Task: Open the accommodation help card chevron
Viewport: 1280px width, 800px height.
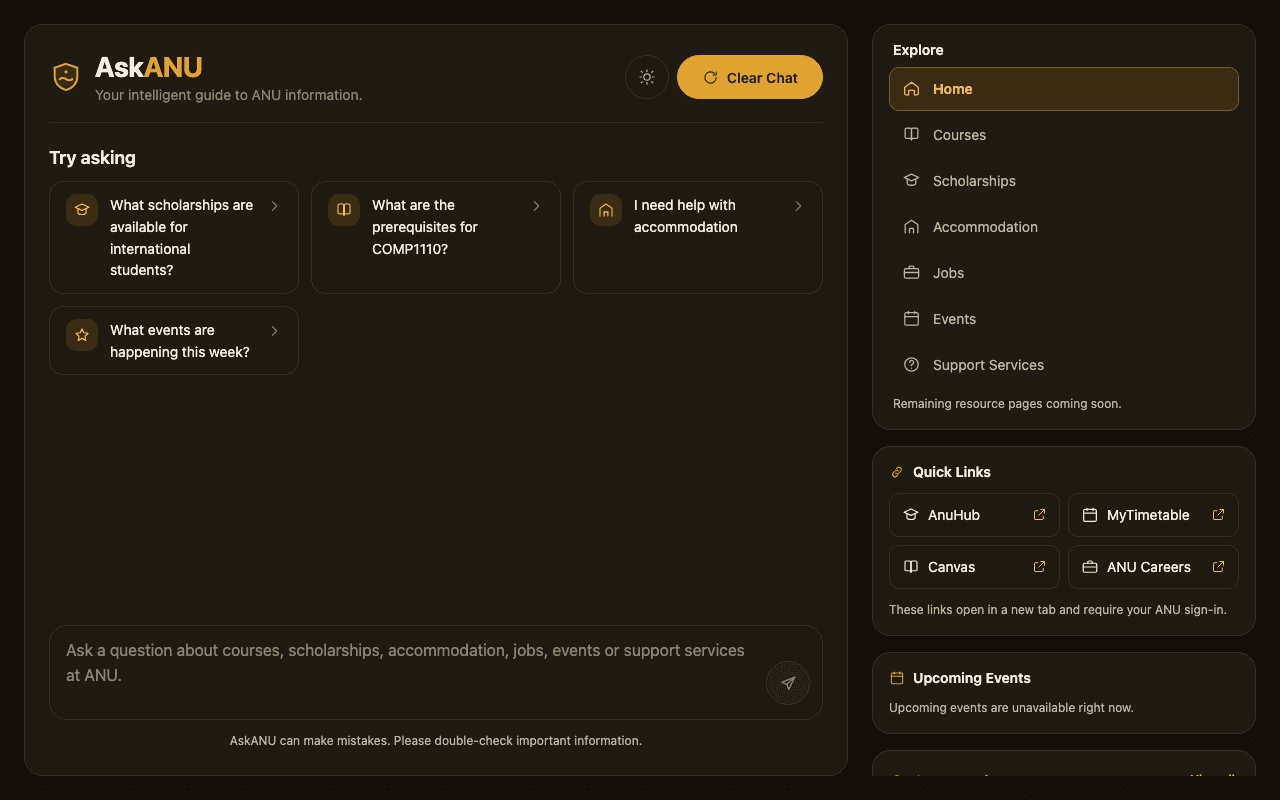Action: pyautogui.click(x=798, y=206)
